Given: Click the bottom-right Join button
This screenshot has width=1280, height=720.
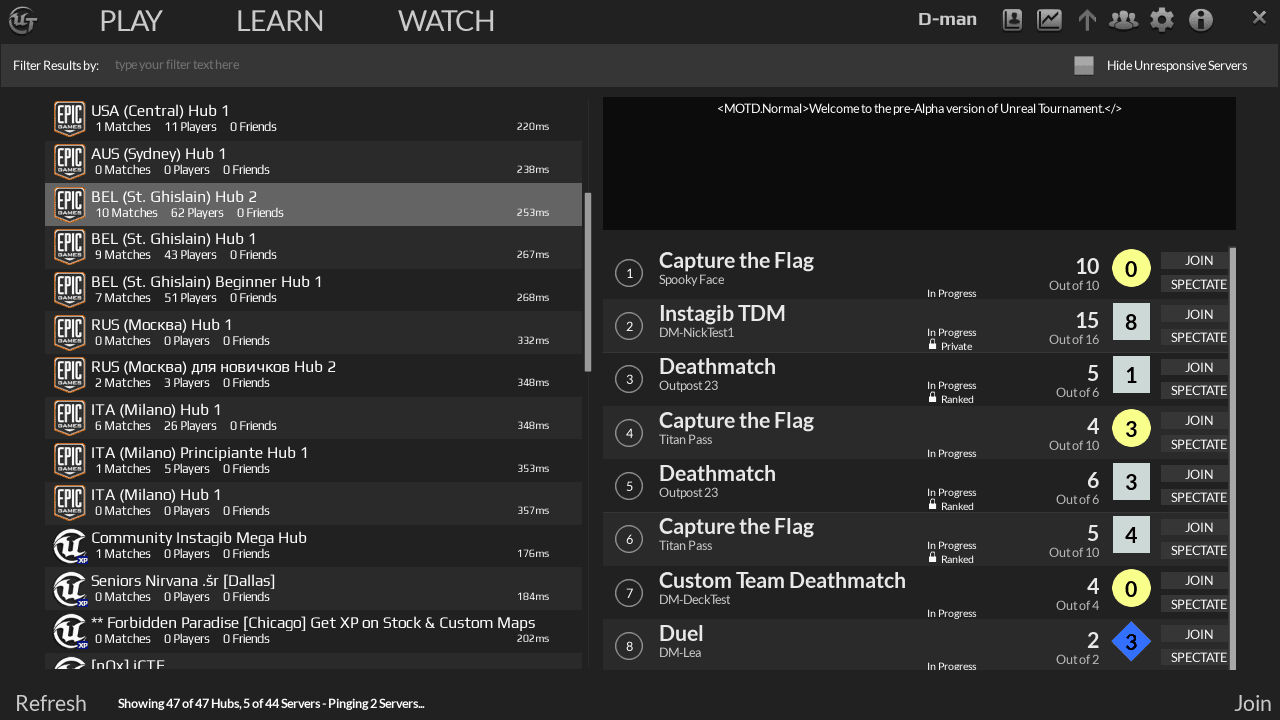Looking at the screenshot, I should click(1252, 703).
